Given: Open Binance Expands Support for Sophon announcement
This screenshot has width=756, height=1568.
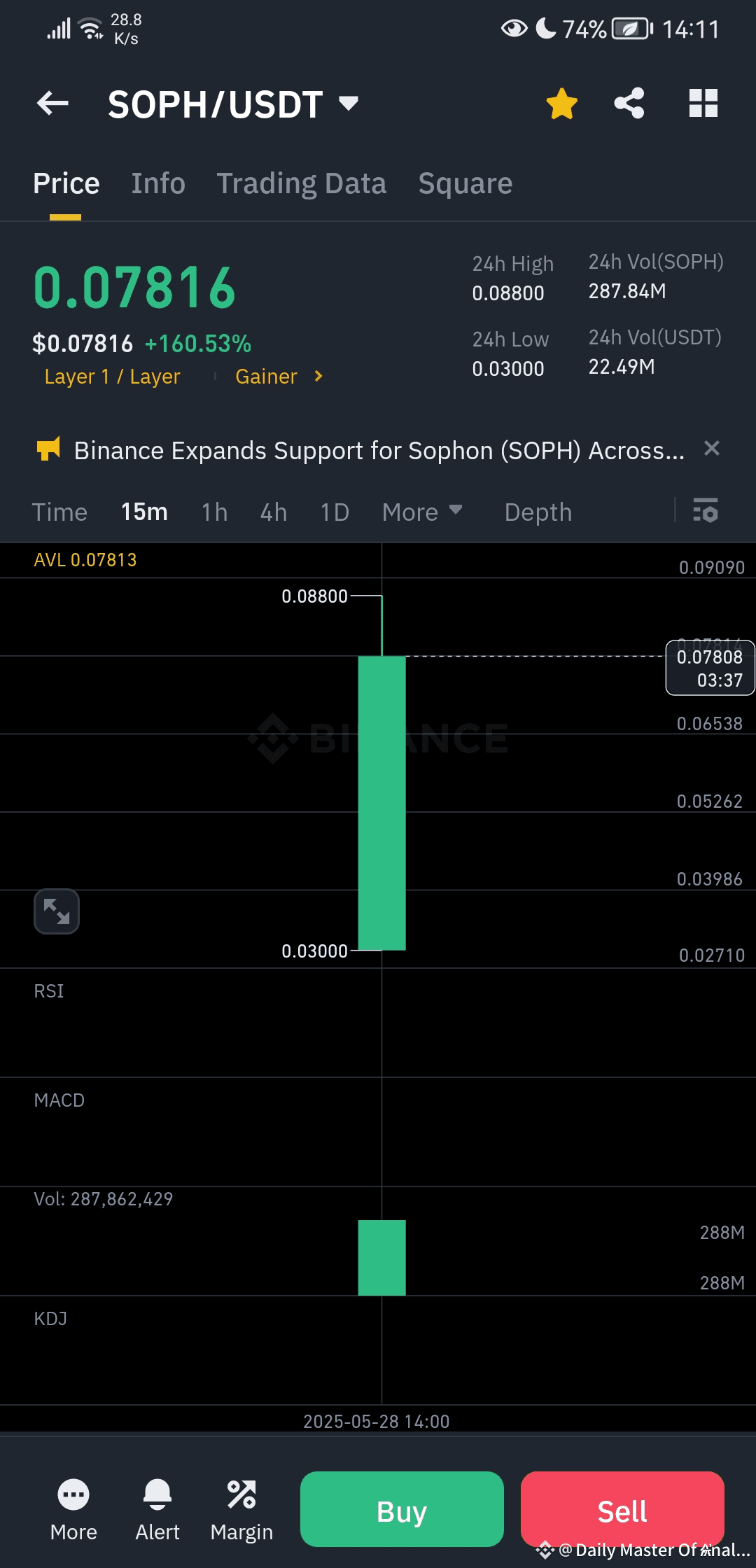Looking at the screenshot, I should (x=378, y=451).
